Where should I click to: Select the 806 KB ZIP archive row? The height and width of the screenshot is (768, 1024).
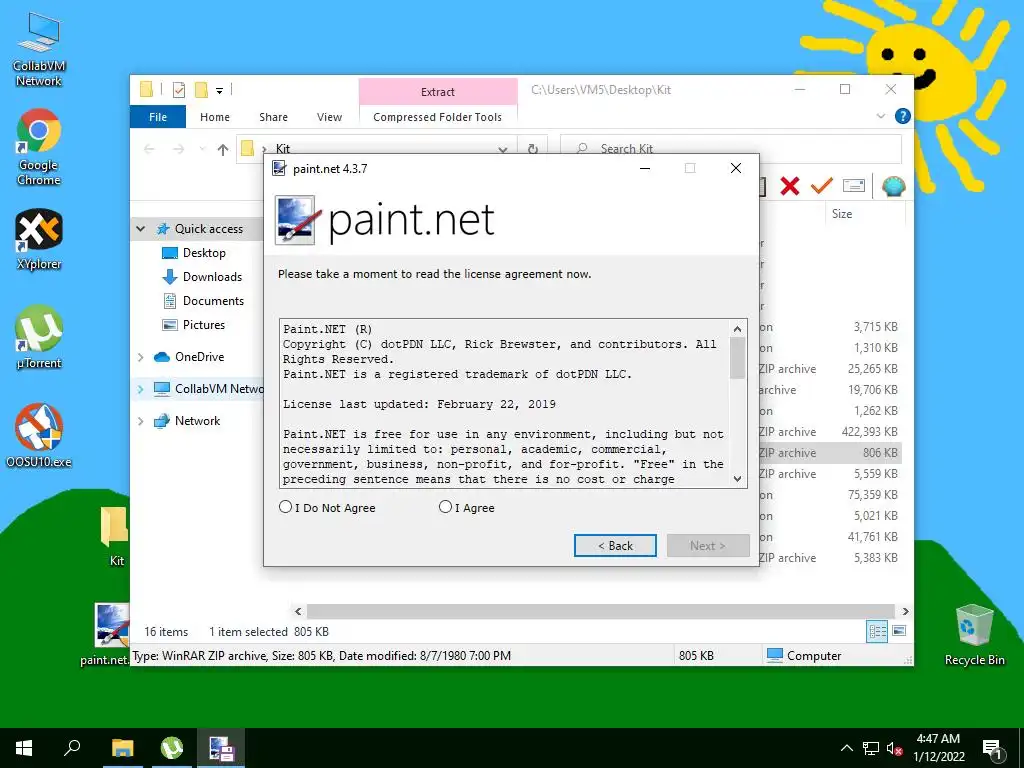coord(830,453)
